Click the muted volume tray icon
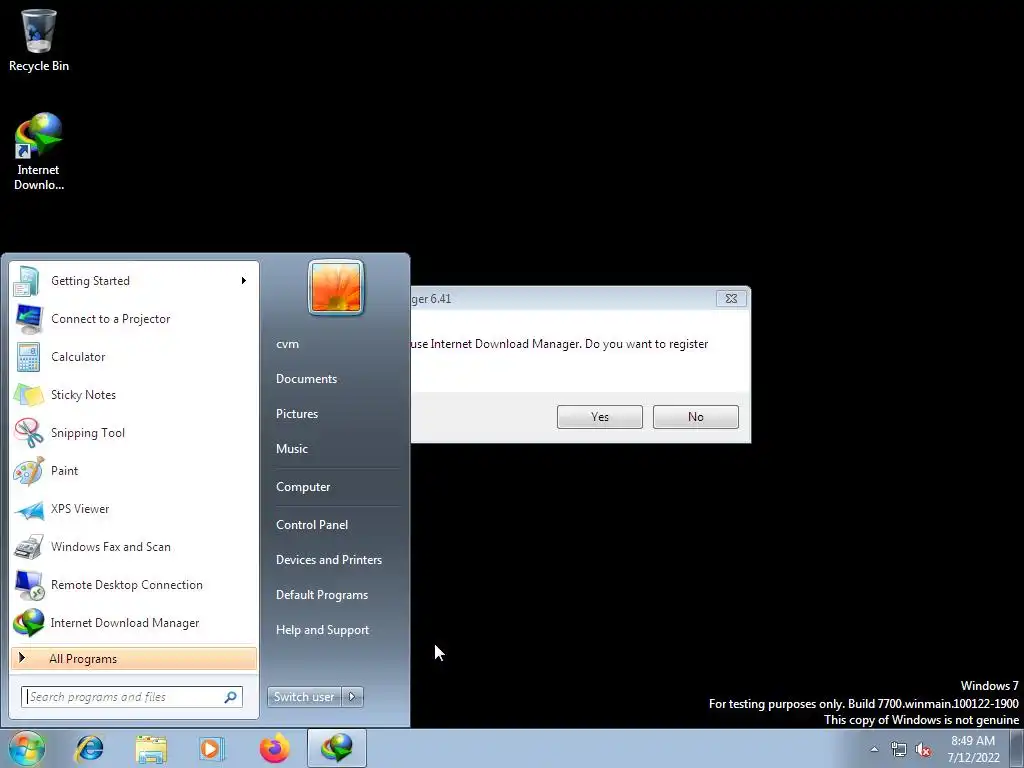 tap(923, 750)
